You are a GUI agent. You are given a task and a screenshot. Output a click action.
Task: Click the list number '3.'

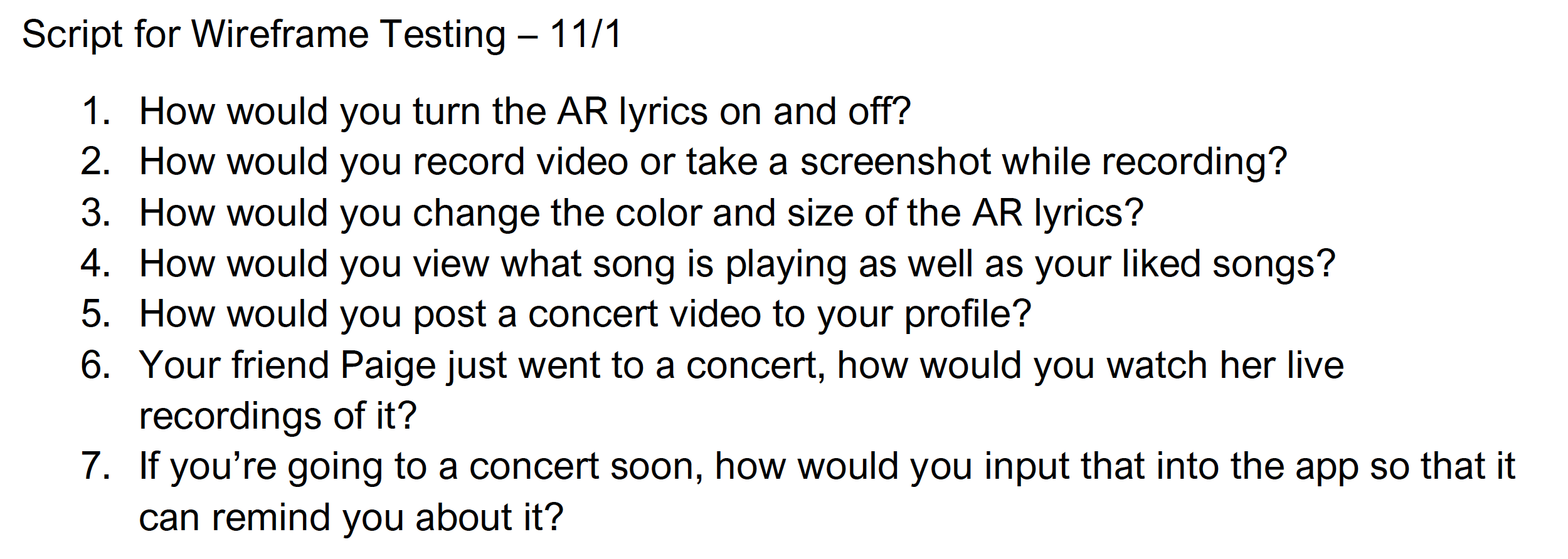click(x=96, y=214)
